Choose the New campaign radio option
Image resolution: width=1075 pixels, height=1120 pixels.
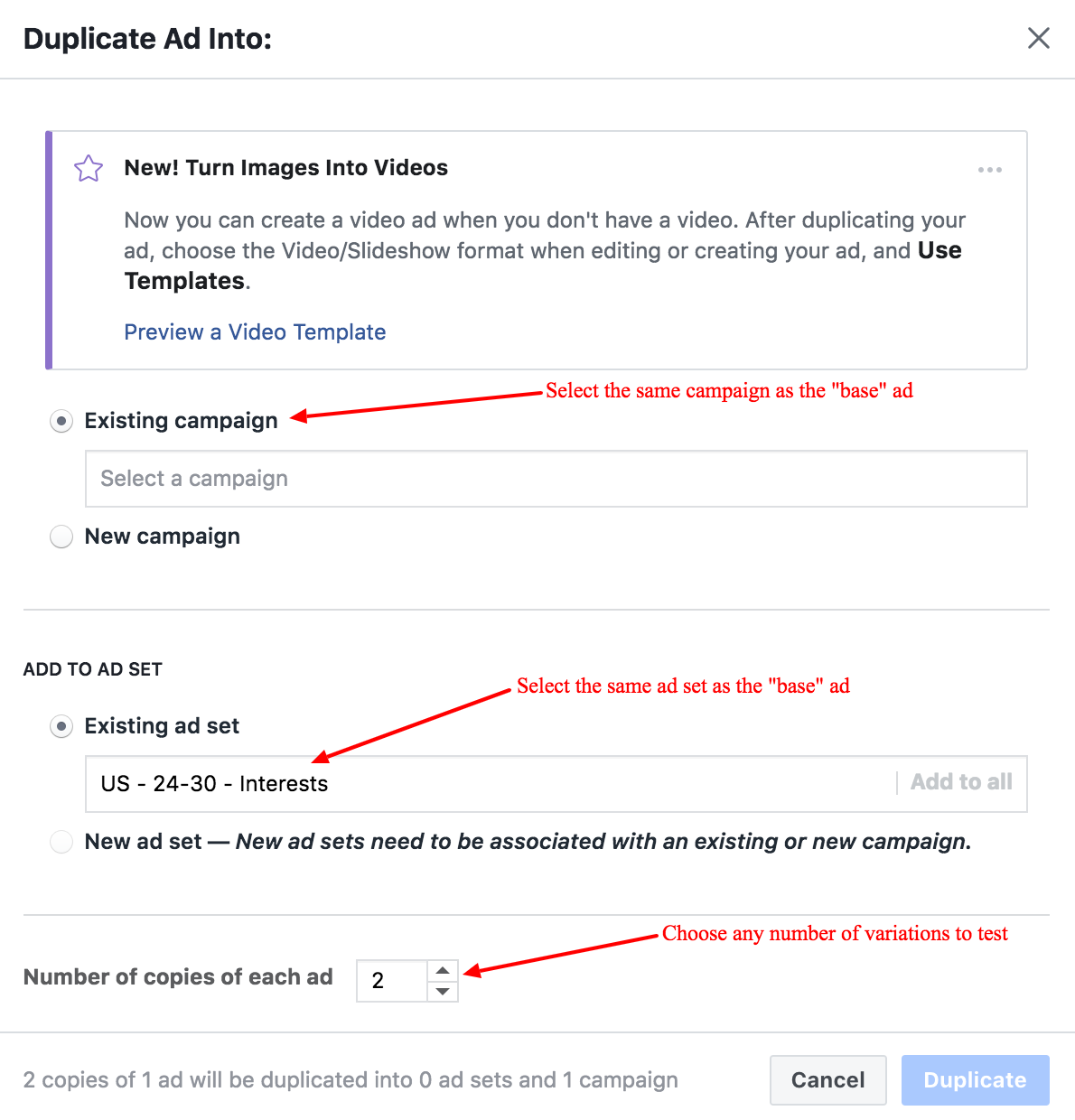[61, 537]
